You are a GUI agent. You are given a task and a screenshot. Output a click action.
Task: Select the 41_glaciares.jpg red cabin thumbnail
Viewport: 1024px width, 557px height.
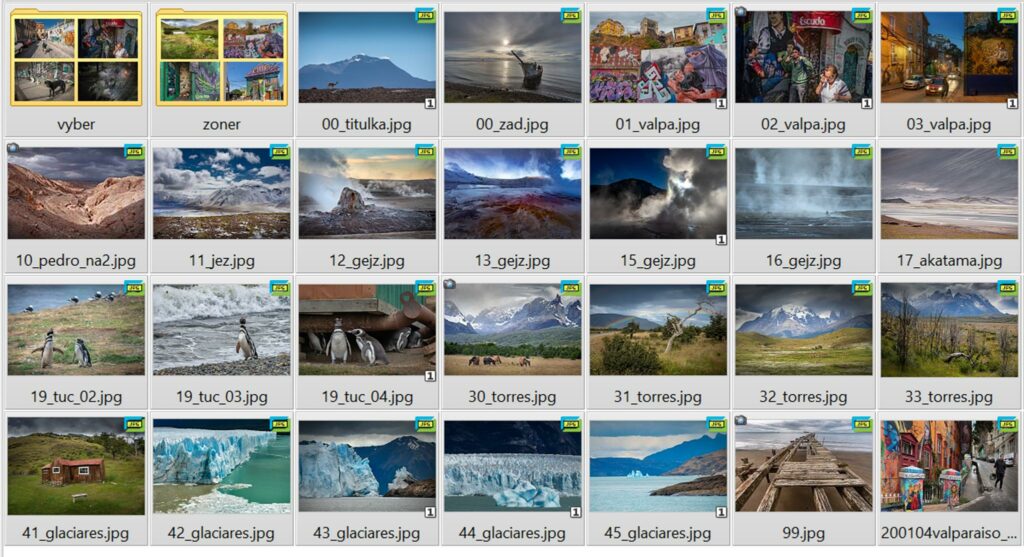[76, 466]
